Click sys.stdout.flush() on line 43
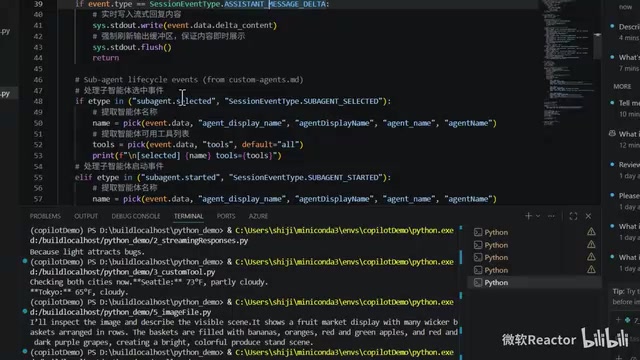 point(132,47)
